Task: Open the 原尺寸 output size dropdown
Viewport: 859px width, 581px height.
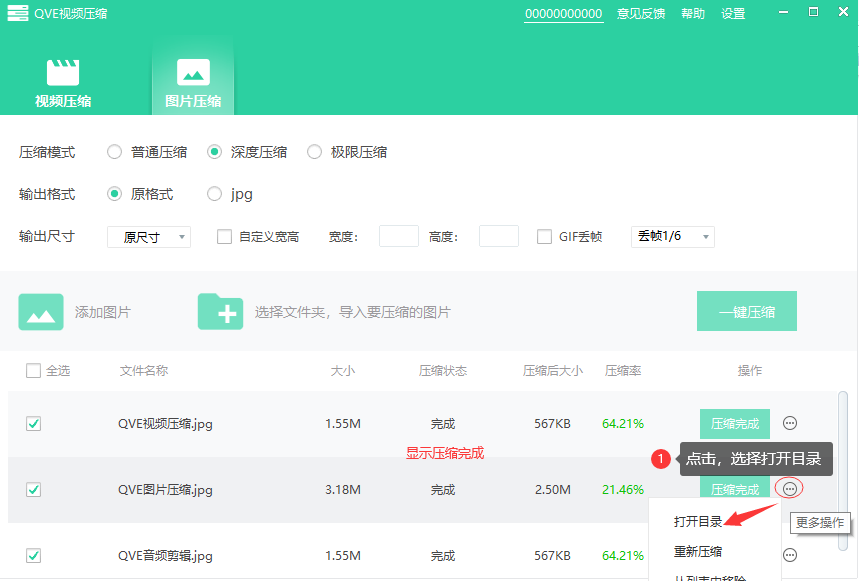Action: [149, 237]
